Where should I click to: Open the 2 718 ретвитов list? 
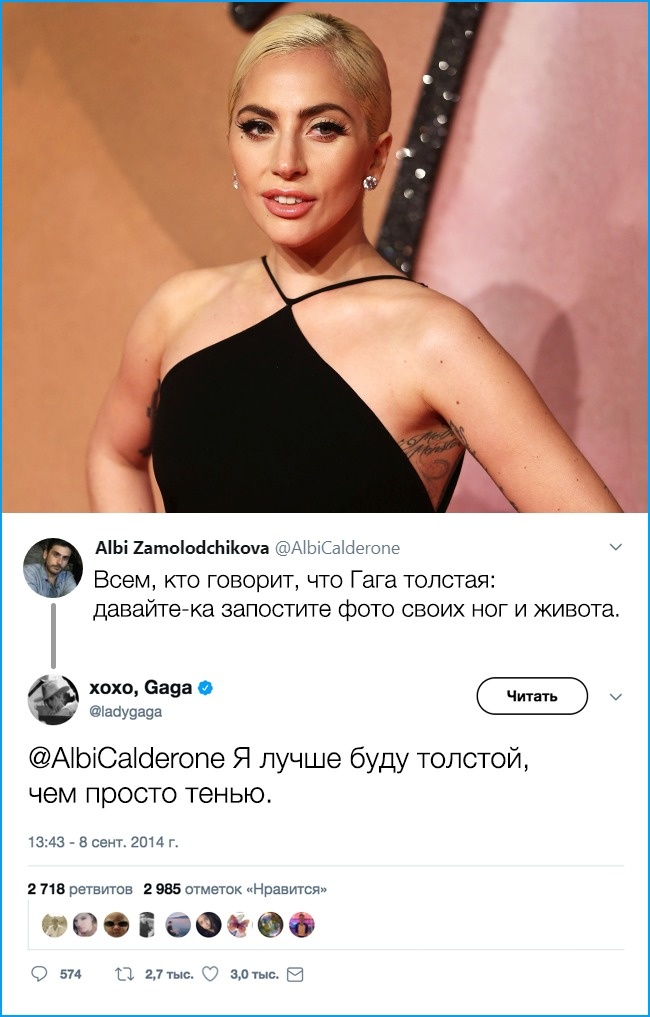80,889
